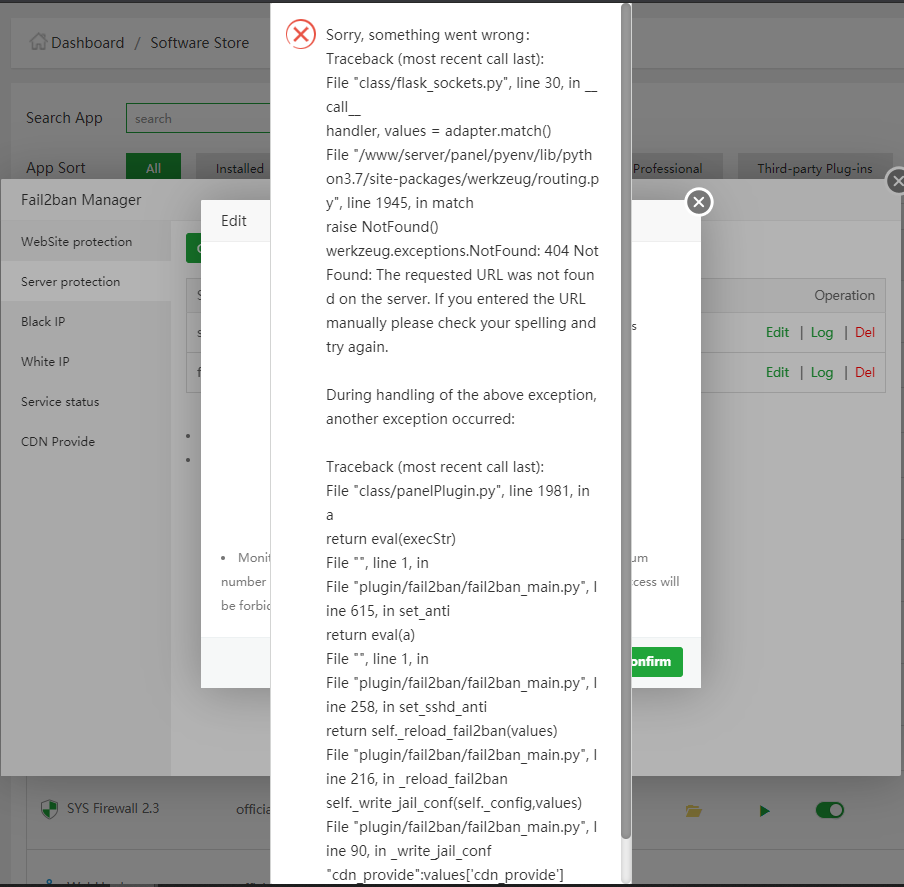Click the "return self._reload_fail2ban(values)" line
Screen dimensions: 904x887
[x=442, y=731]
